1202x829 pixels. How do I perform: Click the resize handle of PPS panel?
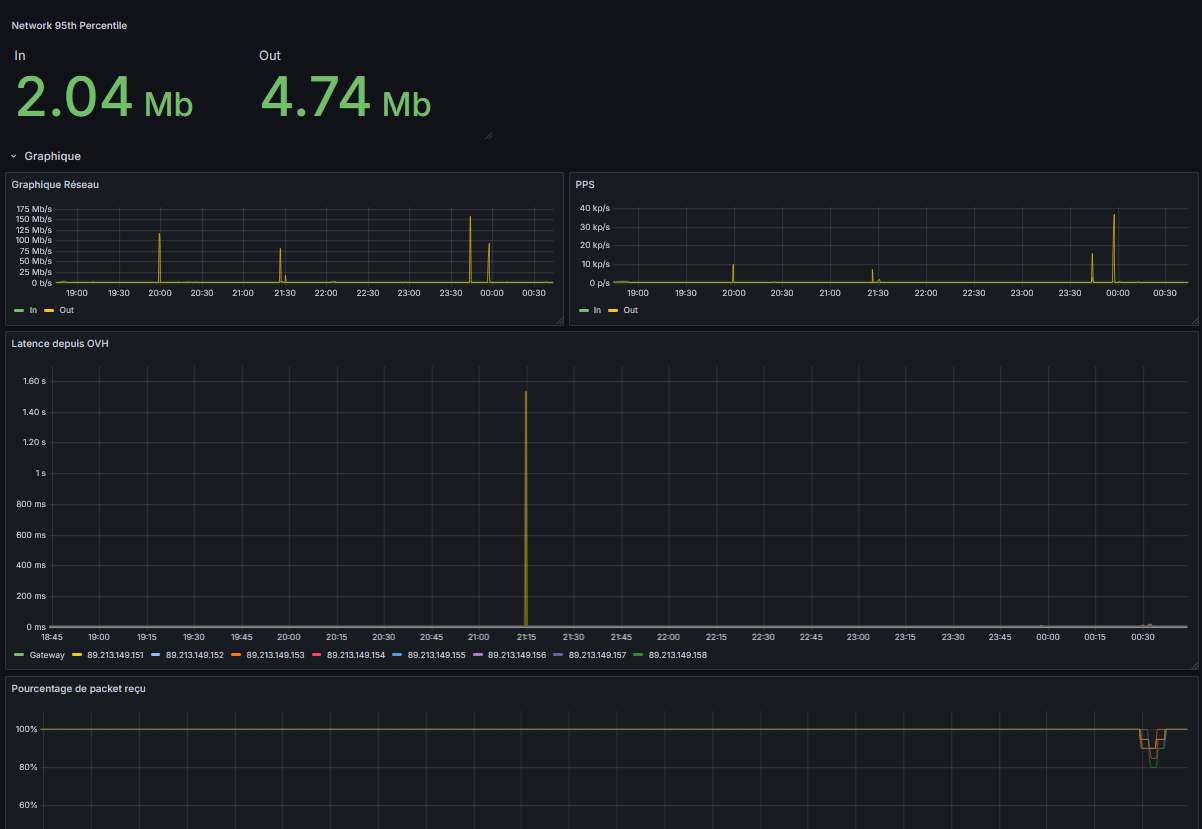(1193, 320)
